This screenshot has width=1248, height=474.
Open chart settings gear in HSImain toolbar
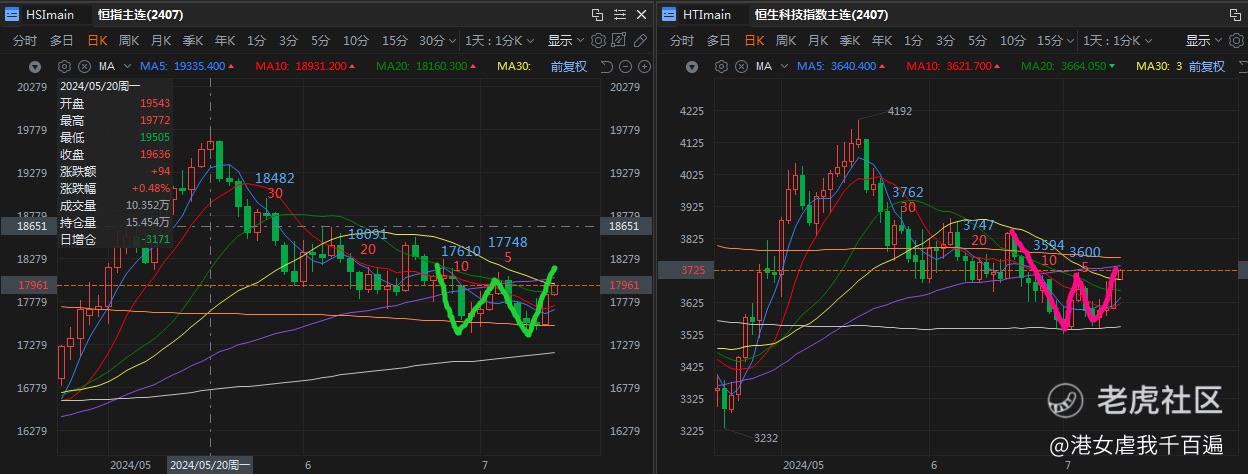[598, 41]
